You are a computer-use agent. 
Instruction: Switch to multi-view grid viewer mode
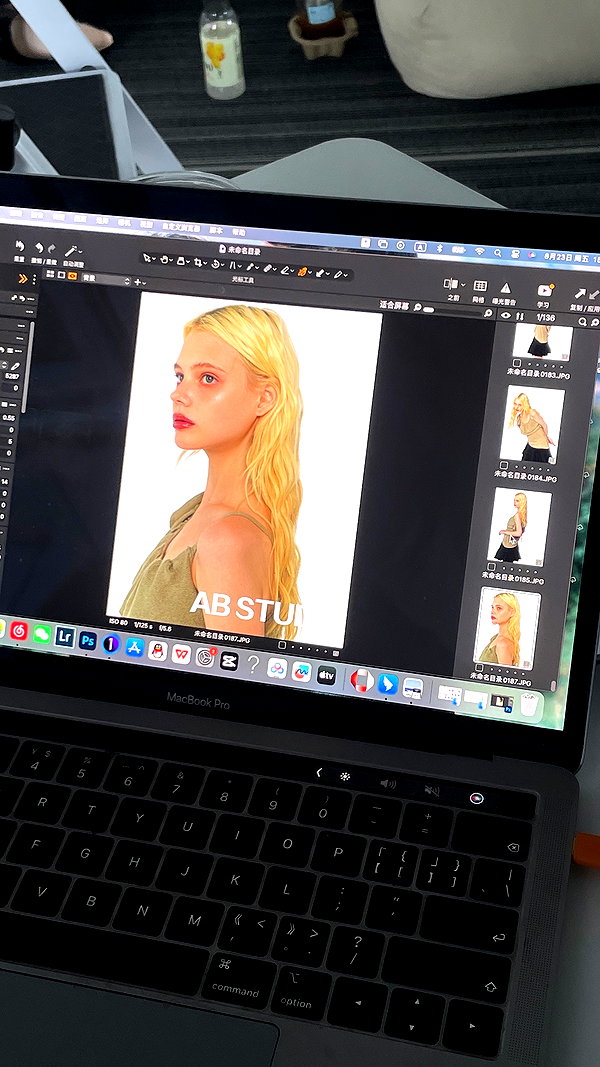point(49,274)
